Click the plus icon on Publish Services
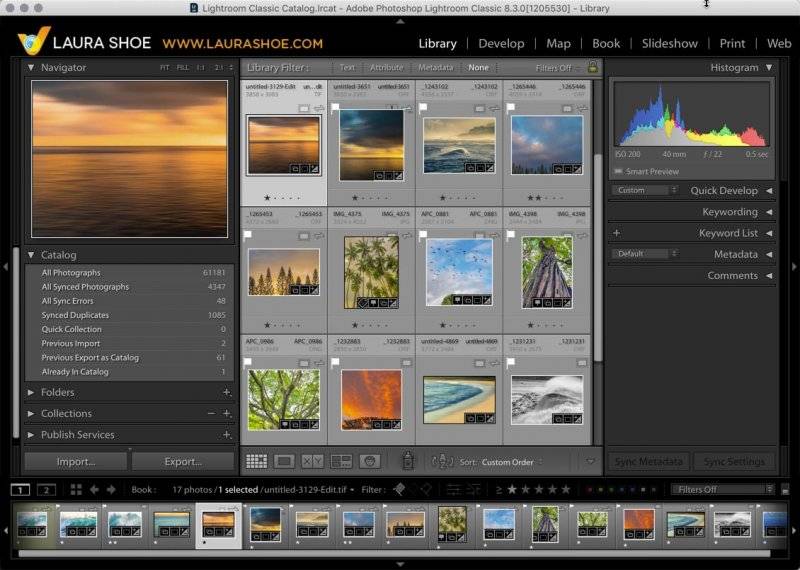800x570 pixels. pyautogui.click(x=227, y=435)
